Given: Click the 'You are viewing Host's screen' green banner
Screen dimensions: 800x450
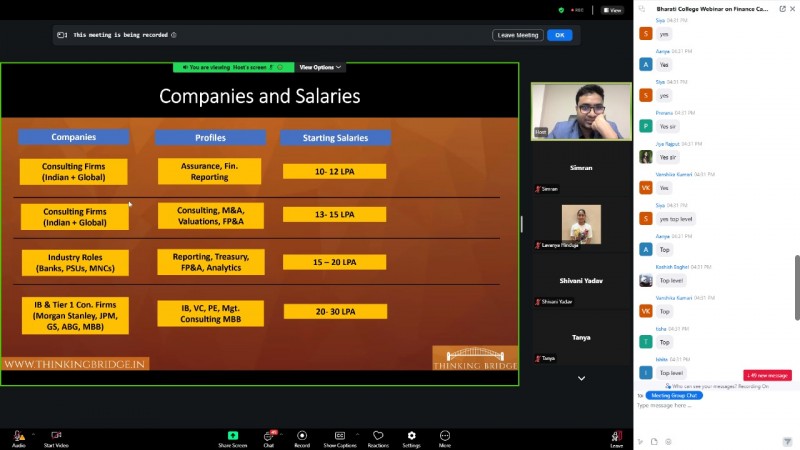Looking at the screenshot, I should (233, 67).
